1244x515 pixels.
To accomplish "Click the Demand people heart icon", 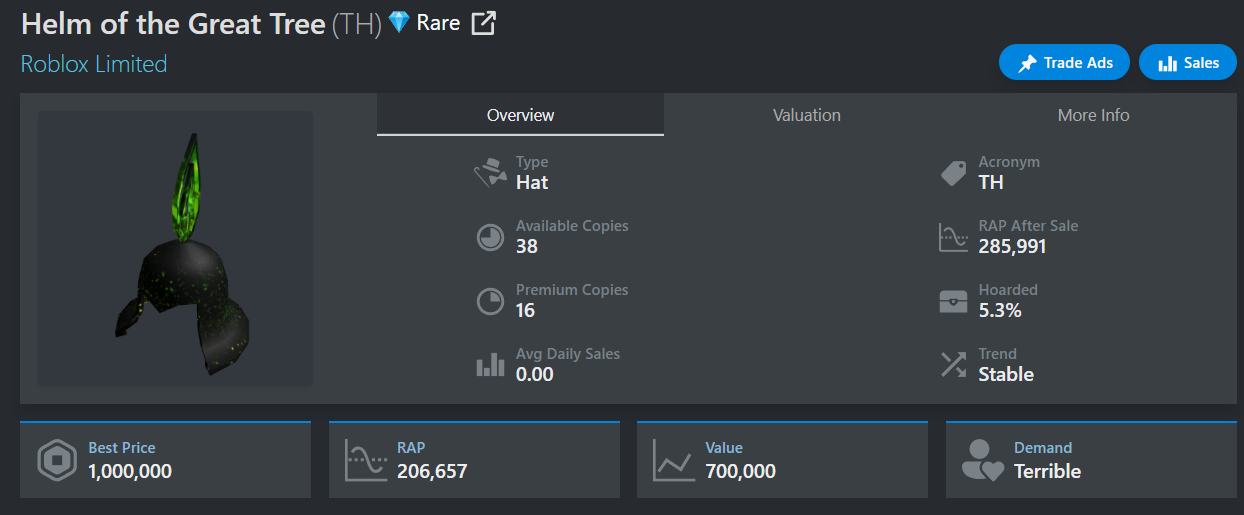I will point(981,461).
